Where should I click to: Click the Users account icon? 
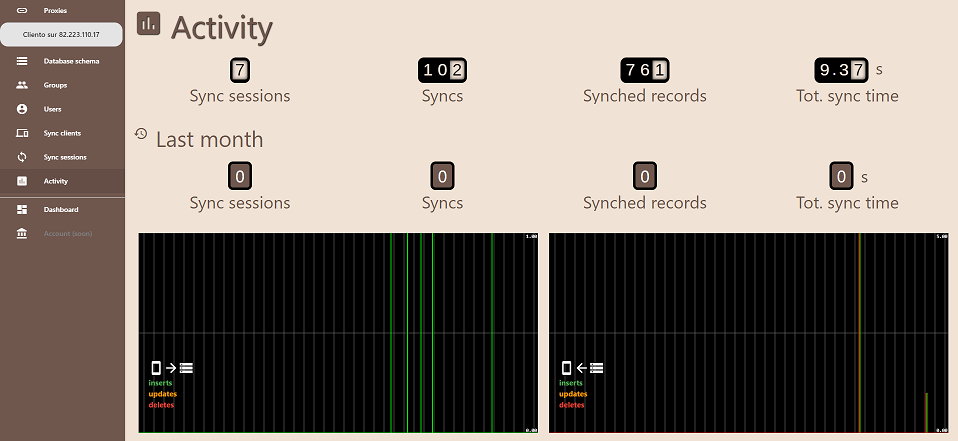click(22, 109)
